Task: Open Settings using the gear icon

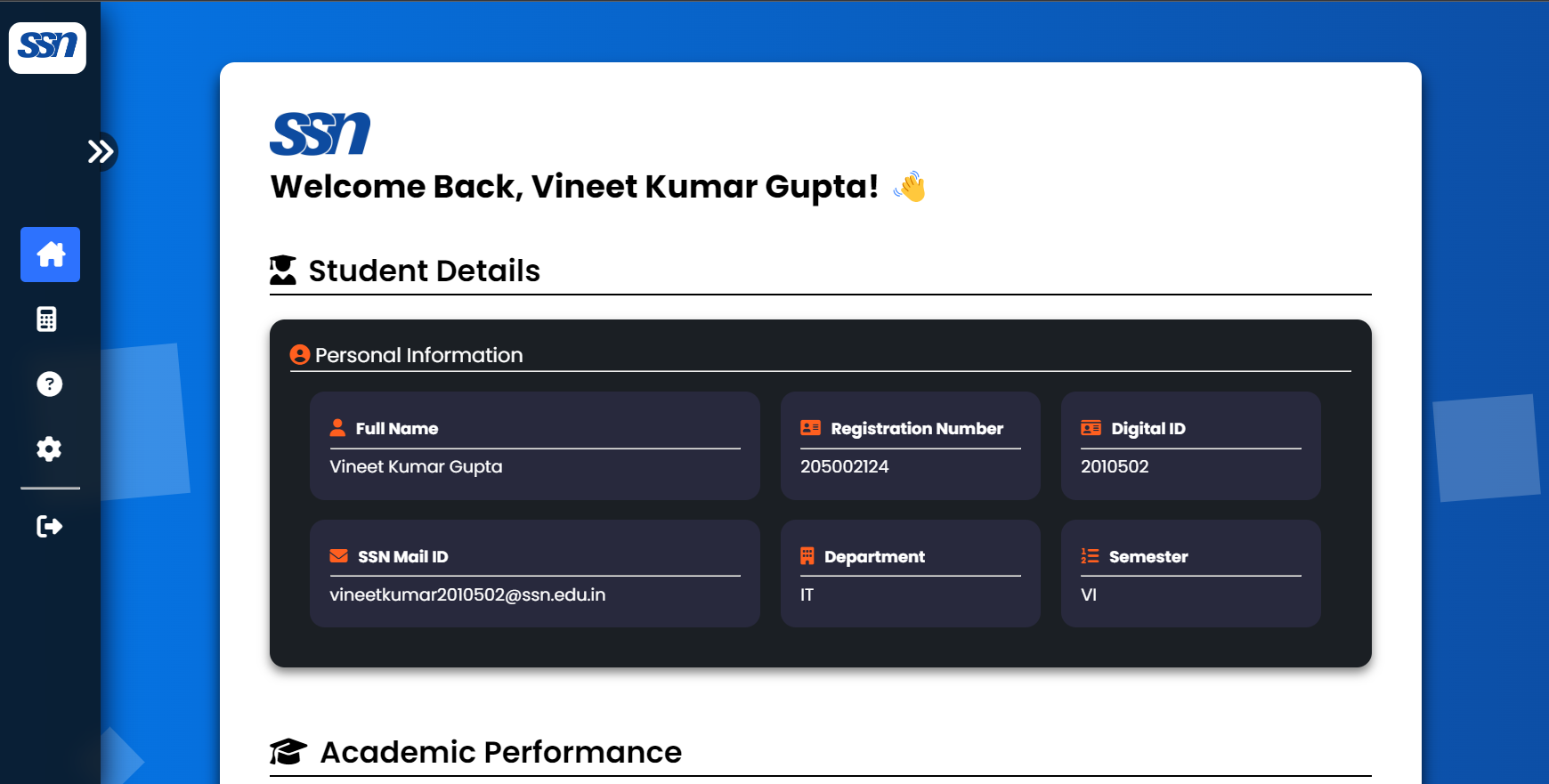Action: coord(50,449)
